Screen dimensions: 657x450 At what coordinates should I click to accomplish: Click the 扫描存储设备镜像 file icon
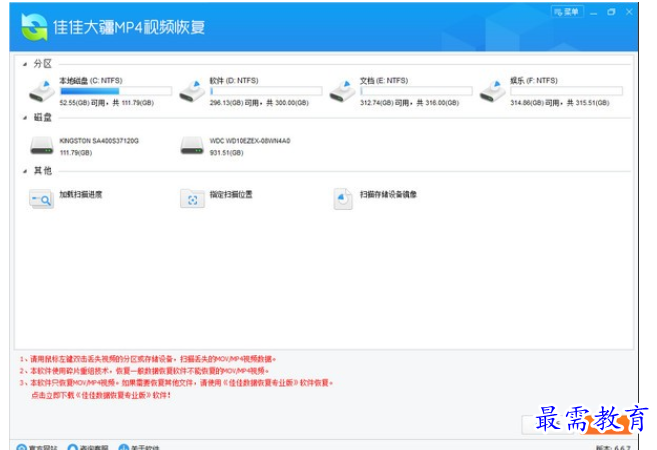click(343, 199)
